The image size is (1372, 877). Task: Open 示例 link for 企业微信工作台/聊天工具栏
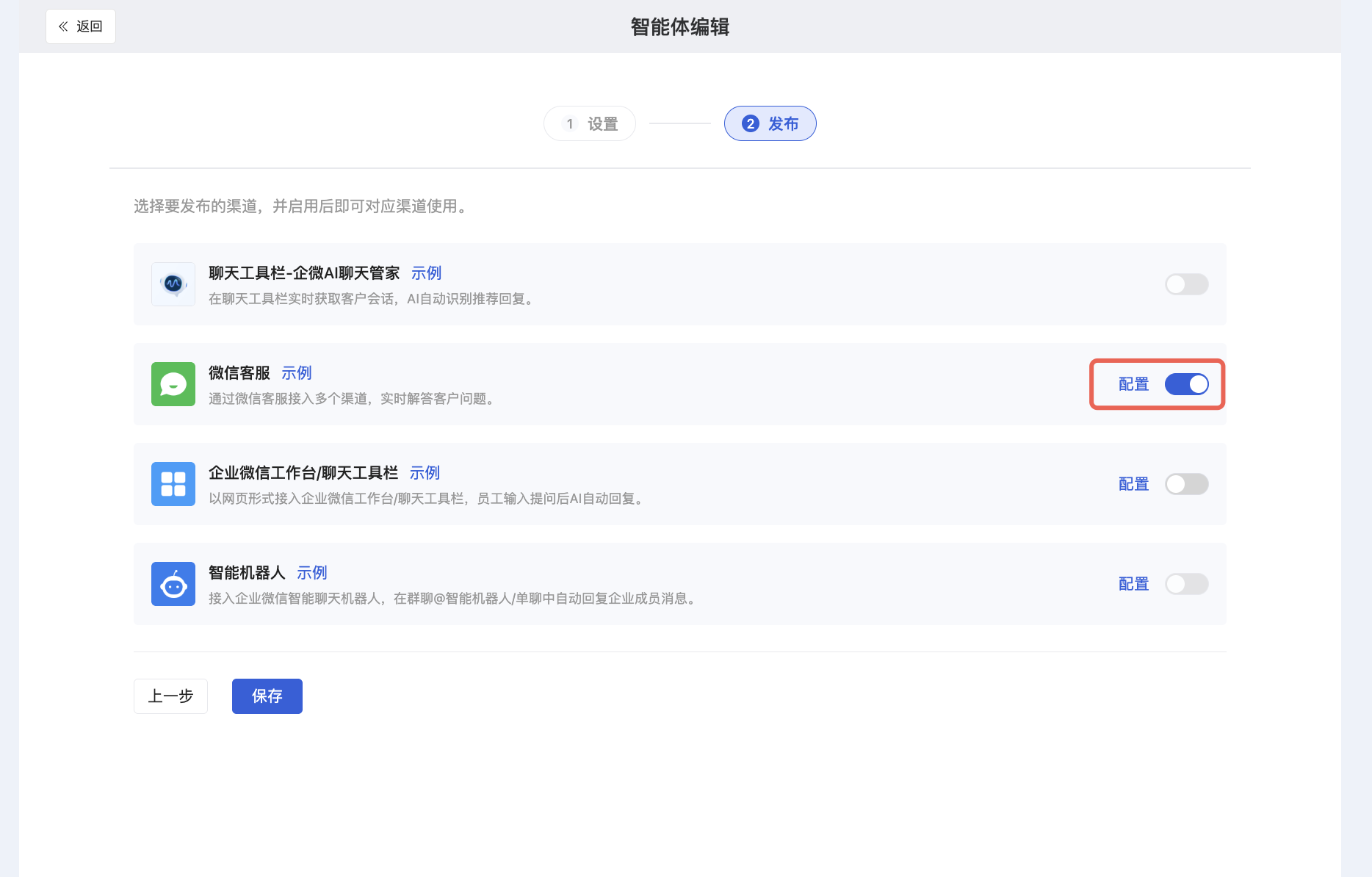[x=425, y=473]
